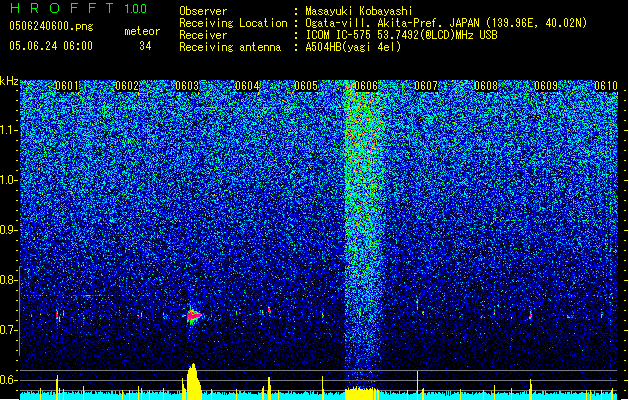This screenshot has height=400, width=629.
Task: Click the Observer label
Action: pyautogui.click(x=203, y=11)
